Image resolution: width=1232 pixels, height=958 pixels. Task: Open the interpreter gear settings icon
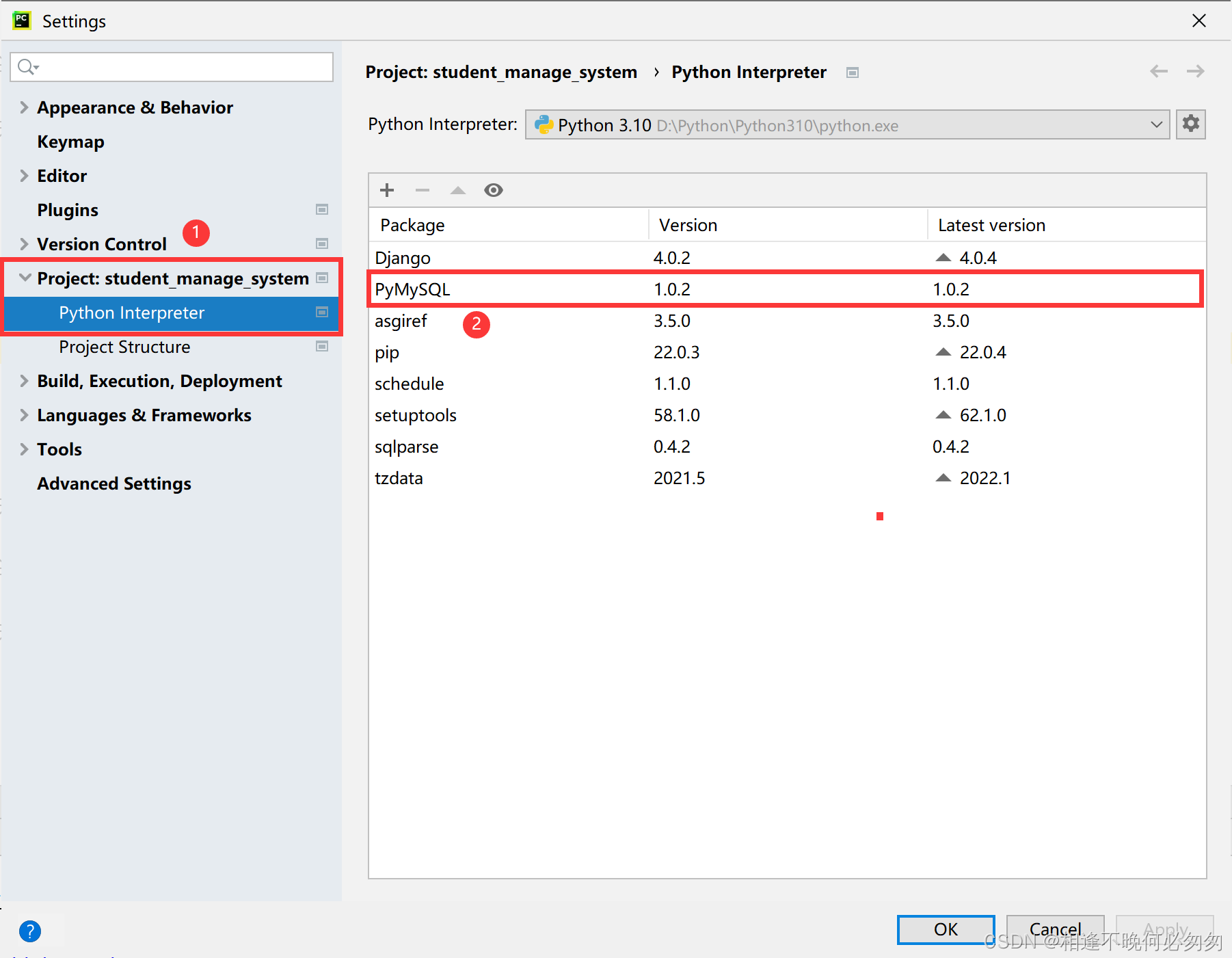(x=1190, y=124)
